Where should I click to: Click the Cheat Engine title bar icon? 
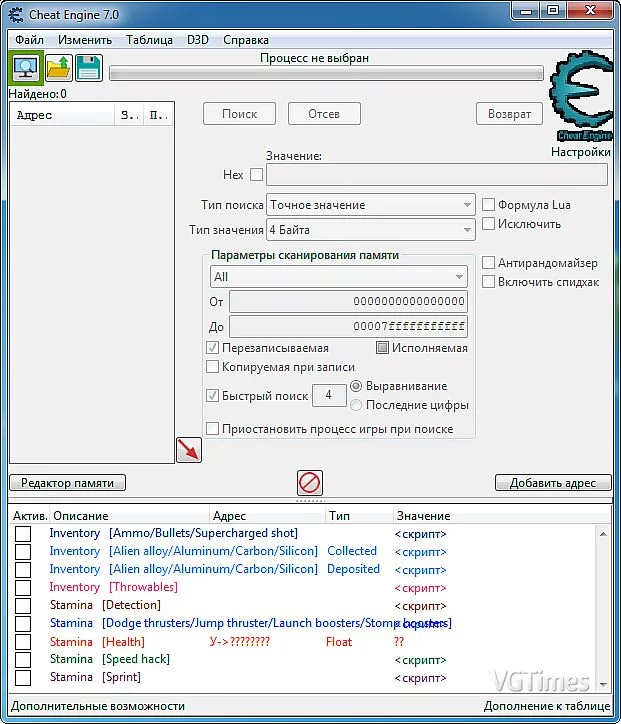pyautogui.click(x=16, y=15)
